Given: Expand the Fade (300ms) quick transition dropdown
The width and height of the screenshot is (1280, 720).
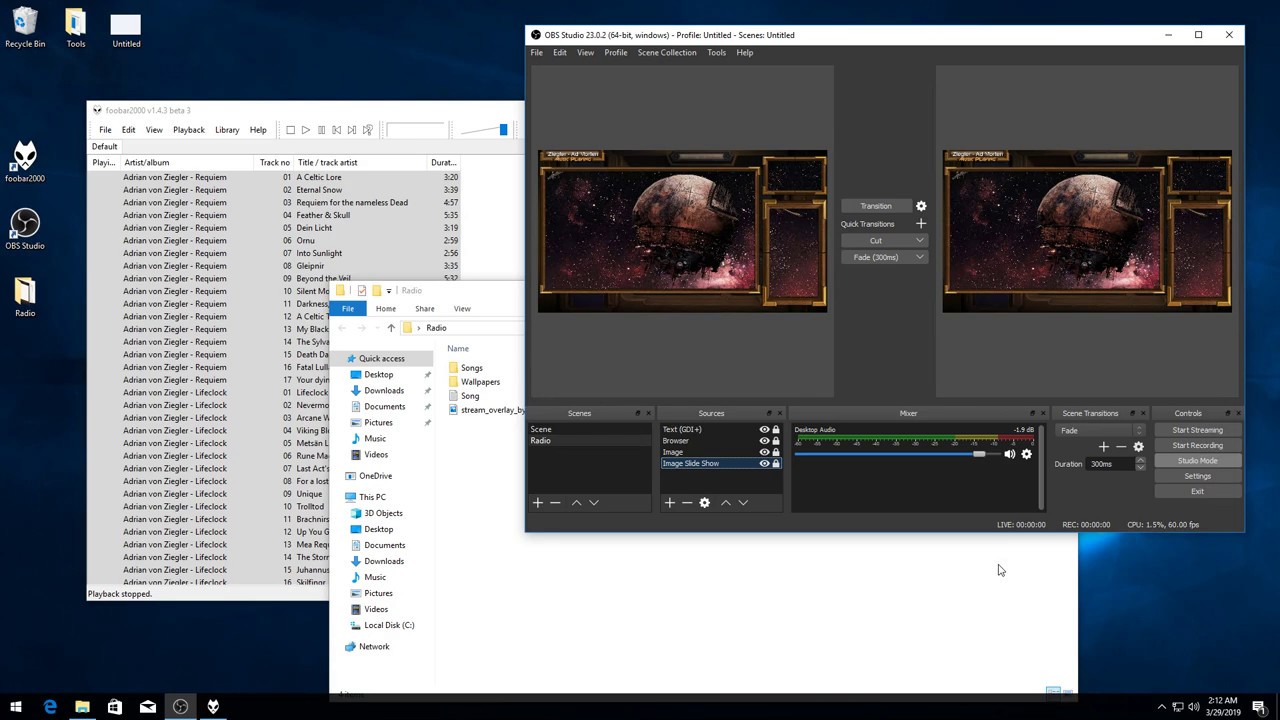Looking at the screenshot, I should 920,257.
